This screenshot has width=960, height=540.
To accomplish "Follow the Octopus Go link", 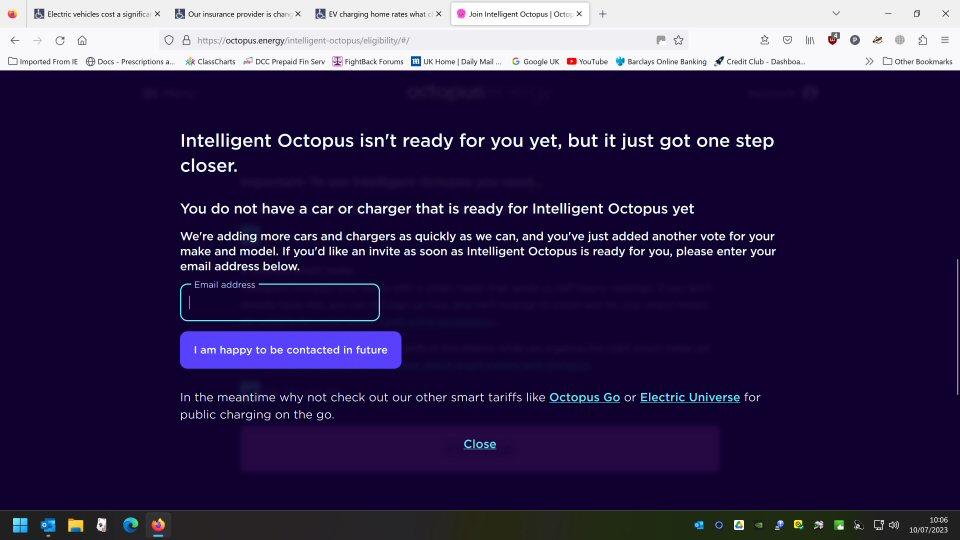I will (x=584, y=397).
